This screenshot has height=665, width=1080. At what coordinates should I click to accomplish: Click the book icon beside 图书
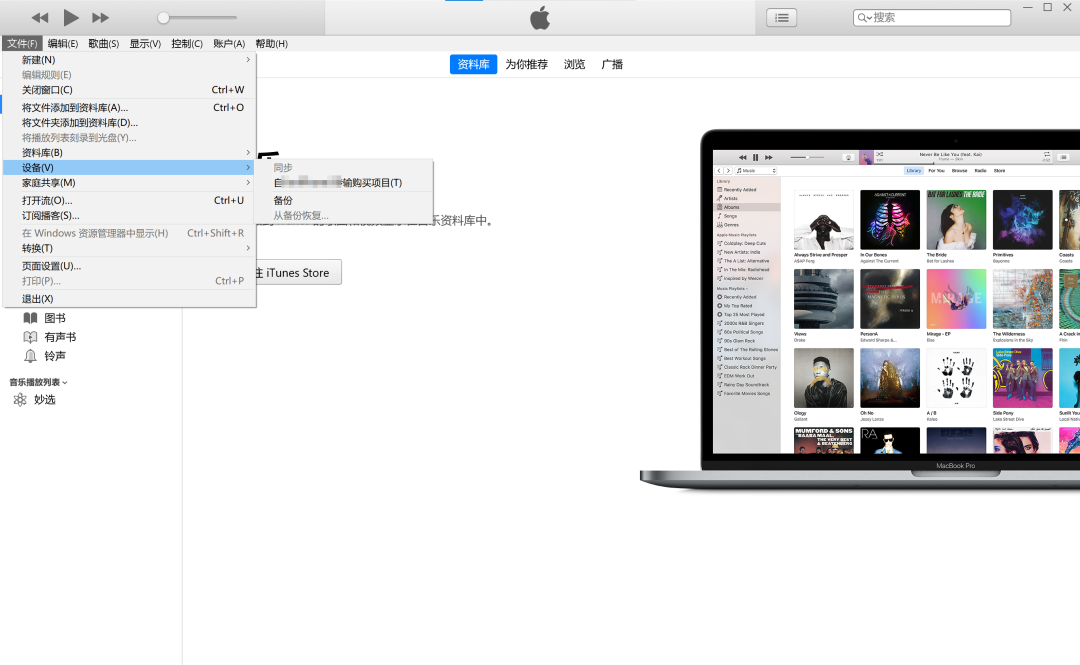pos(30,318)
